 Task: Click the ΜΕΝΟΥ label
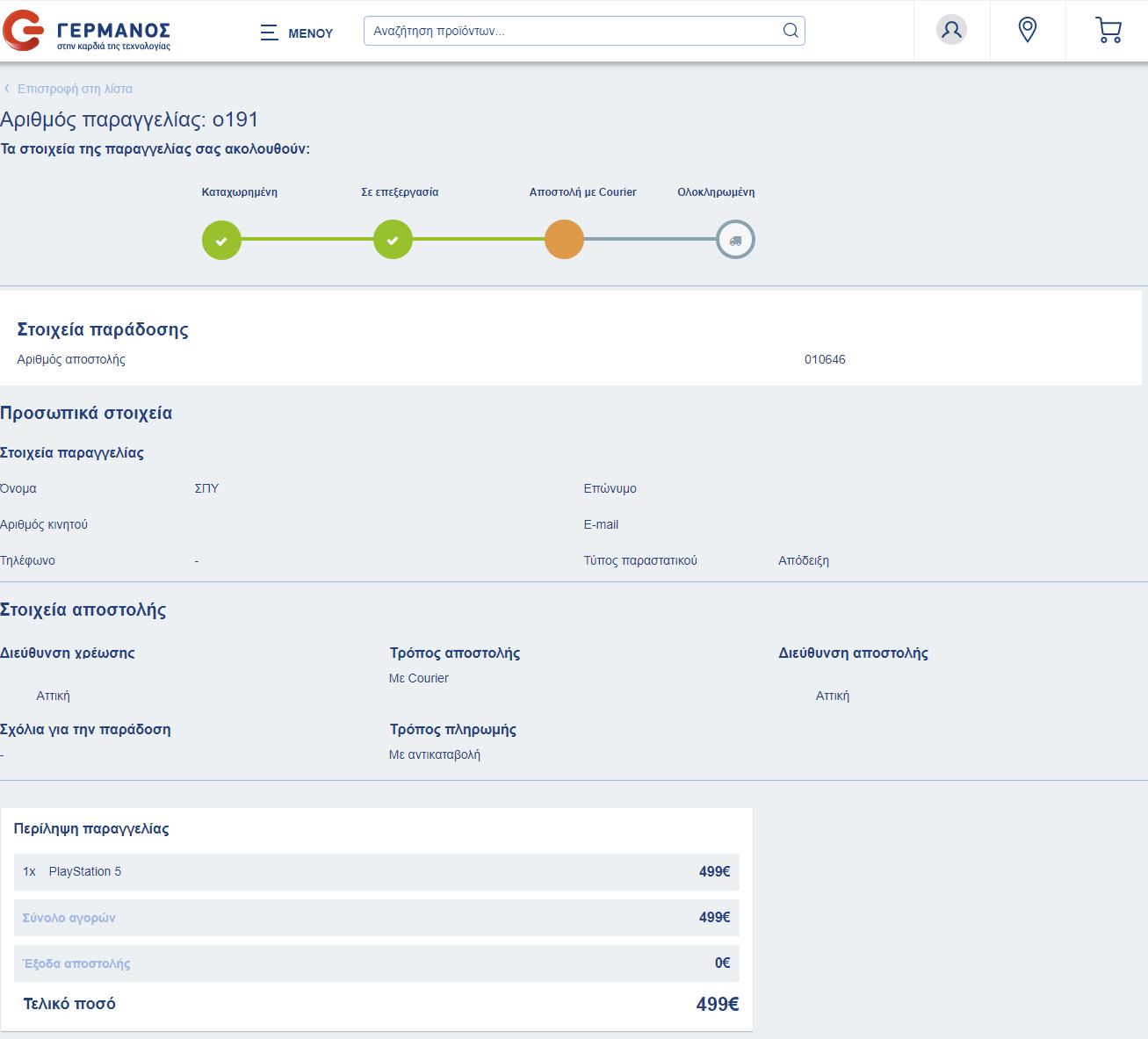pyautogui.click(x=311, y=33)
